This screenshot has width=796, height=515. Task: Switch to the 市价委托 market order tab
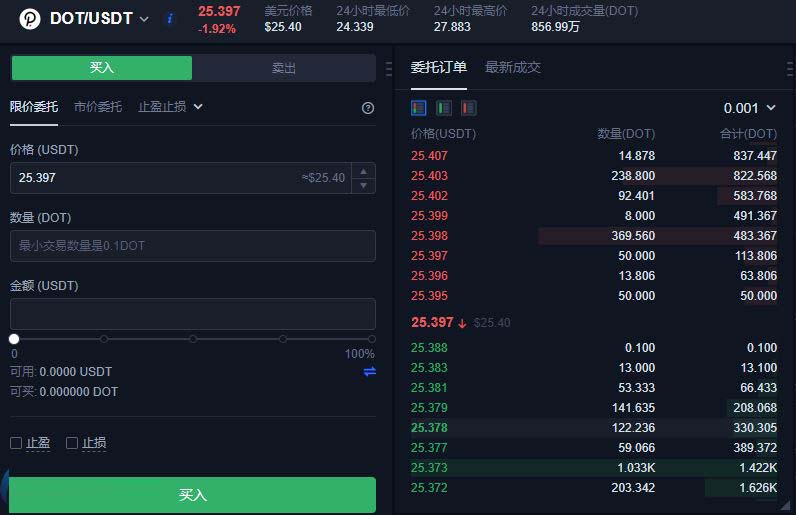(x=98, y=106)
